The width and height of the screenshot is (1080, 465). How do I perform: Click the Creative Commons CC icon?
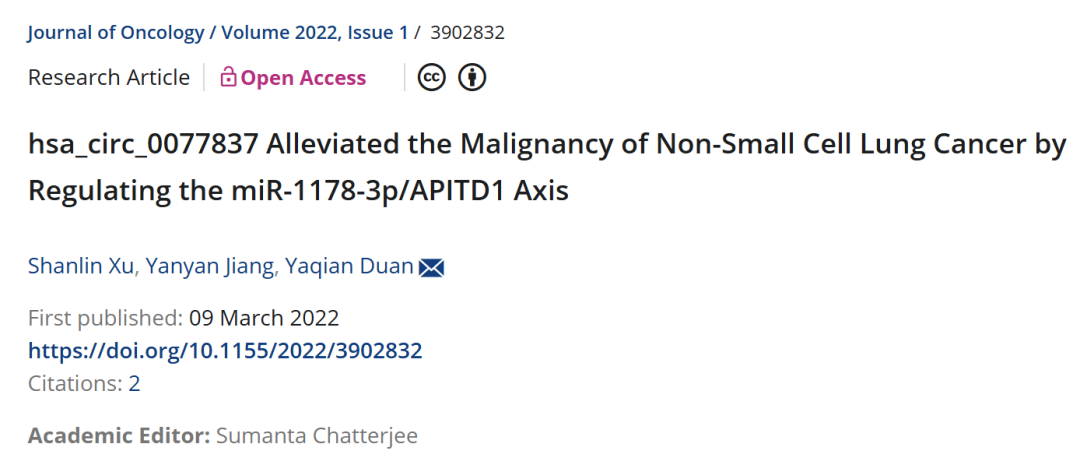[432, 77]
